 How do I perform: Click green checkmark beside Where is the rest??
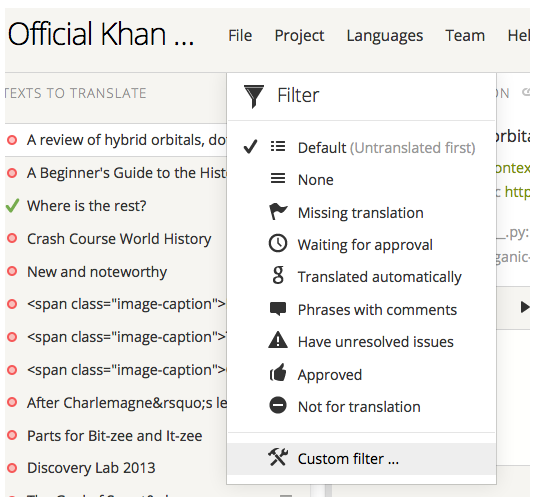(x=12, y=206)
